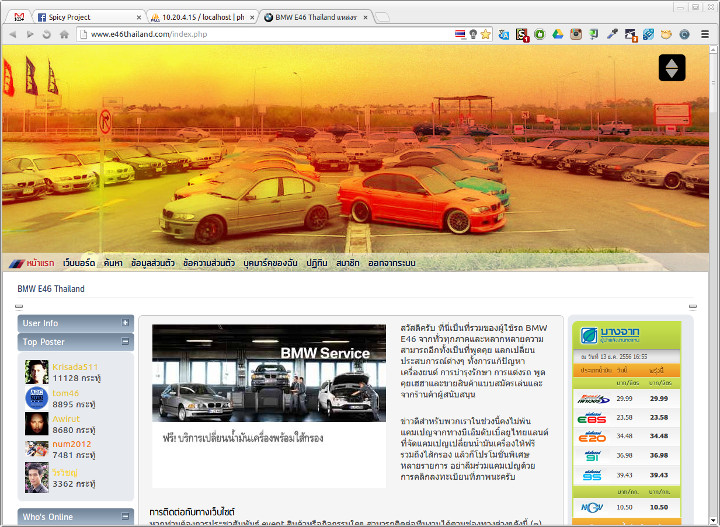
Task: Bookmark this page with the star icon
Action: pyautogui.click(x=485, y=34)
